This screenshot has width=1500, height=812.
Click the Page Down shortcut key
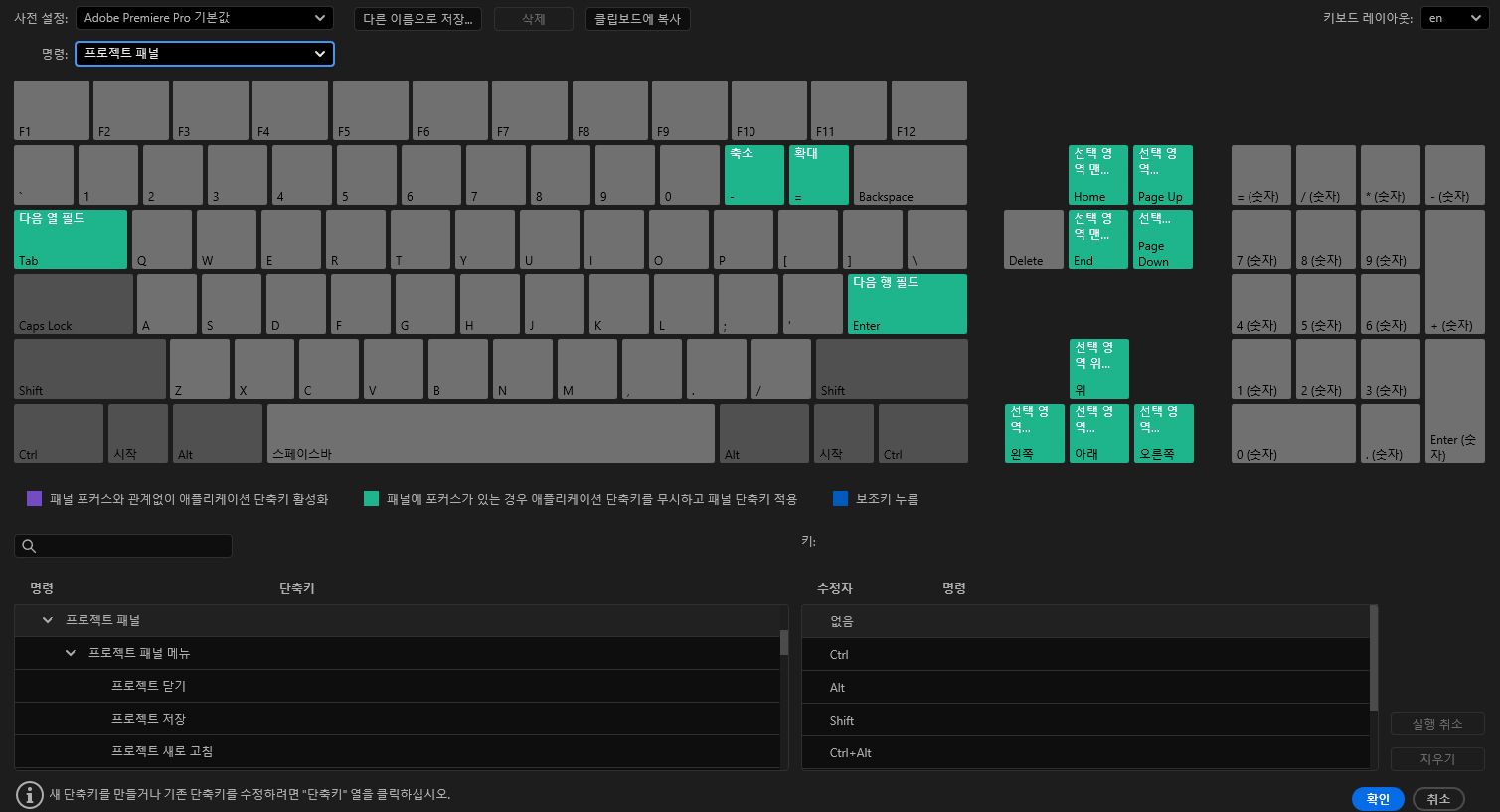click(1162, 239)
